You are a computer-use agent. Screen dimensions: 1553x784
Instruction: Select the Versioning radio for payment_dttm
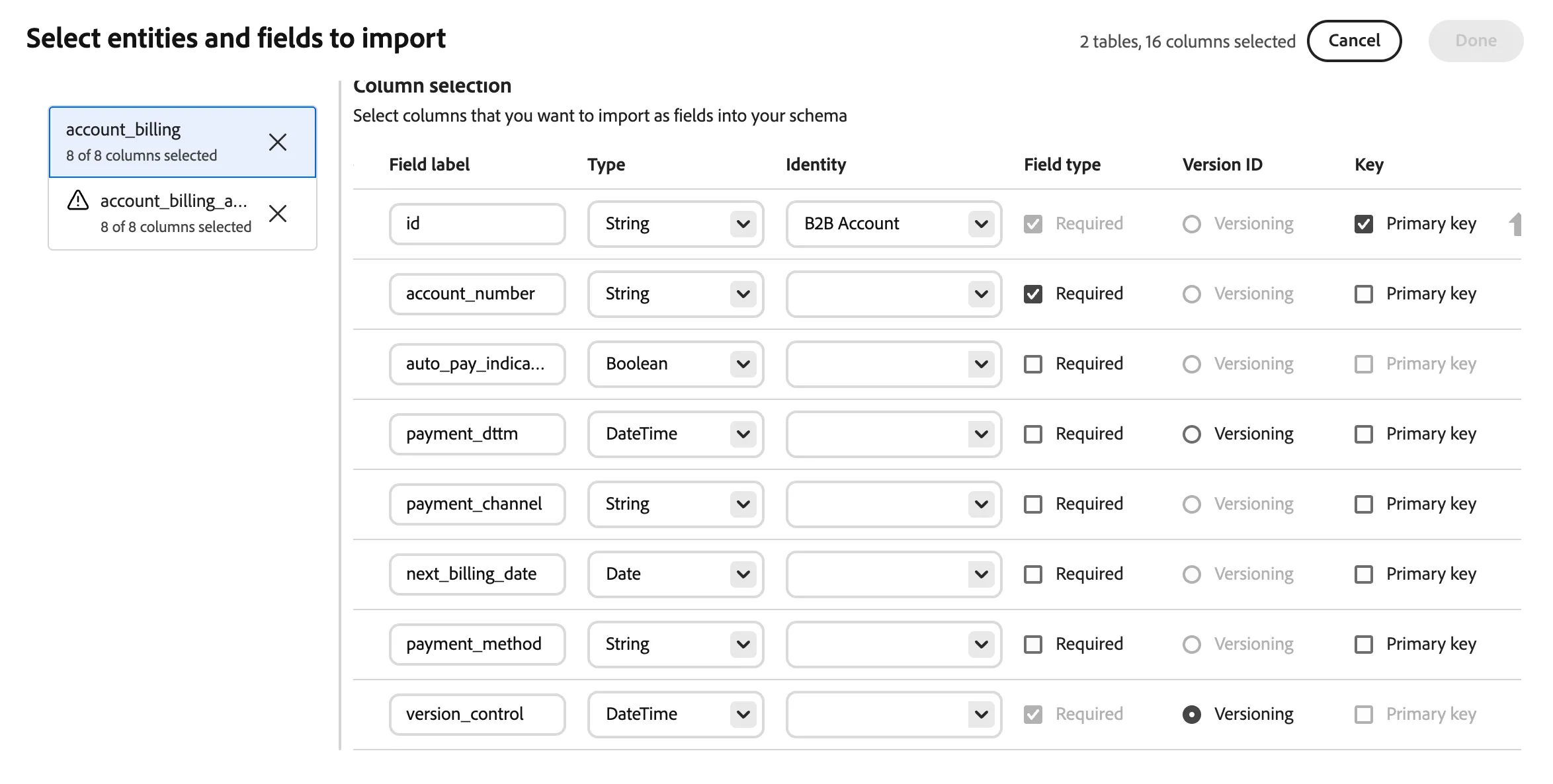[x=1192, y=434]
